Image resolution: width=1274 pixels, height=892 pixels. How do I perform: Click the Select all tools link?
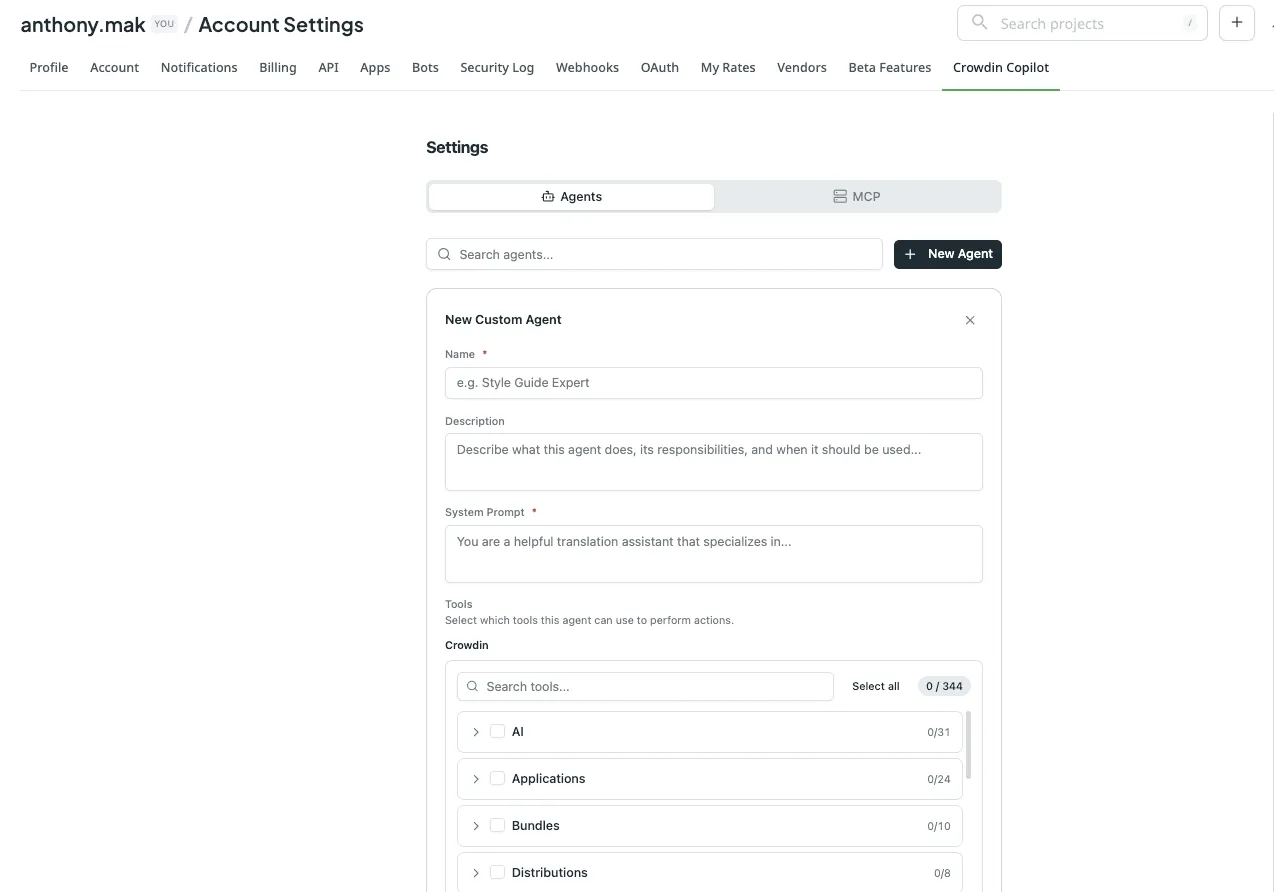click(x=875, y=686)
